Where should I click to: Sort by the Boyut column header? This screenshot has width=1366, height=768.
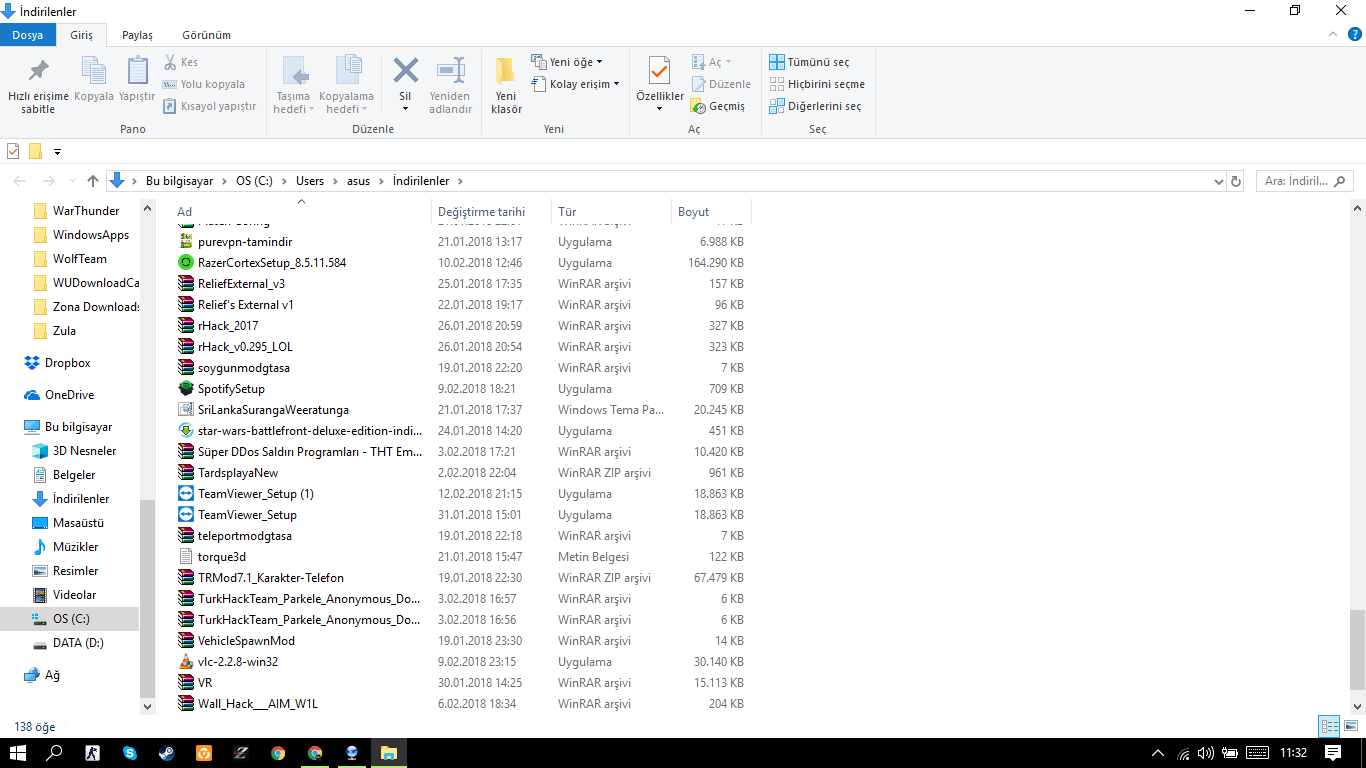point(710,212)
